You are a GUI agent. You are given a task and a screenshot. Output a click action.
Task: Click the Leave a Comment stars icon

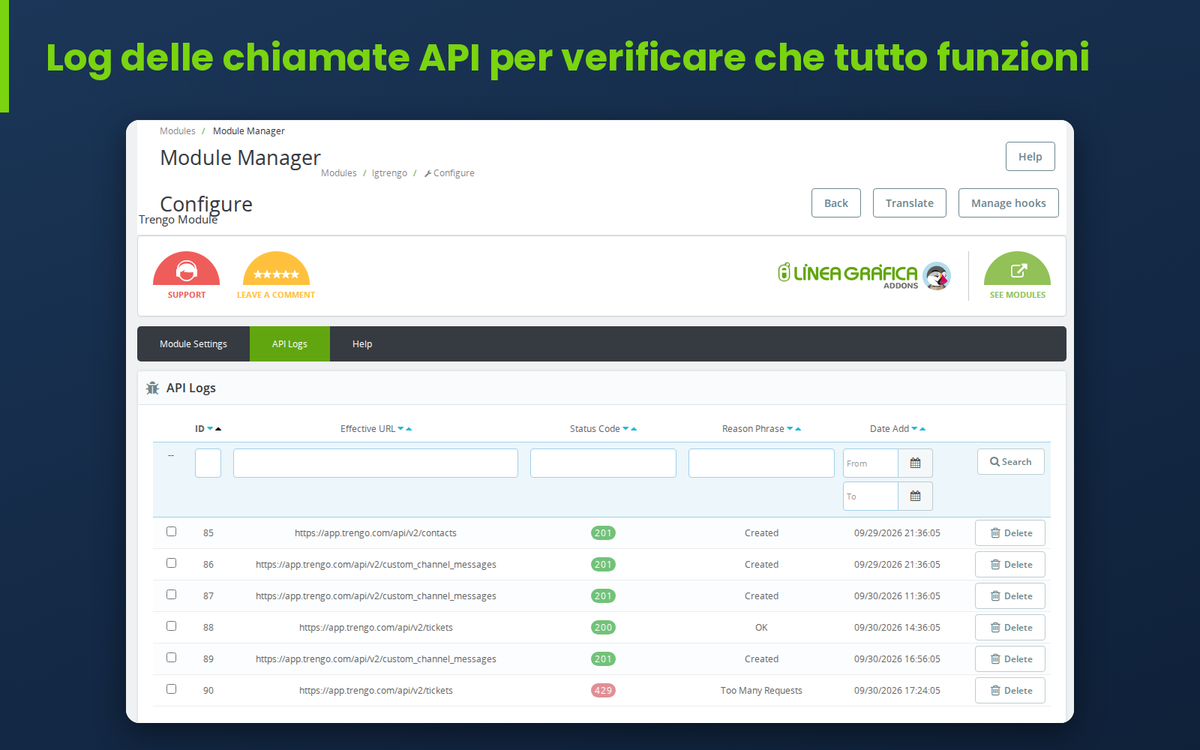(276, 269)
